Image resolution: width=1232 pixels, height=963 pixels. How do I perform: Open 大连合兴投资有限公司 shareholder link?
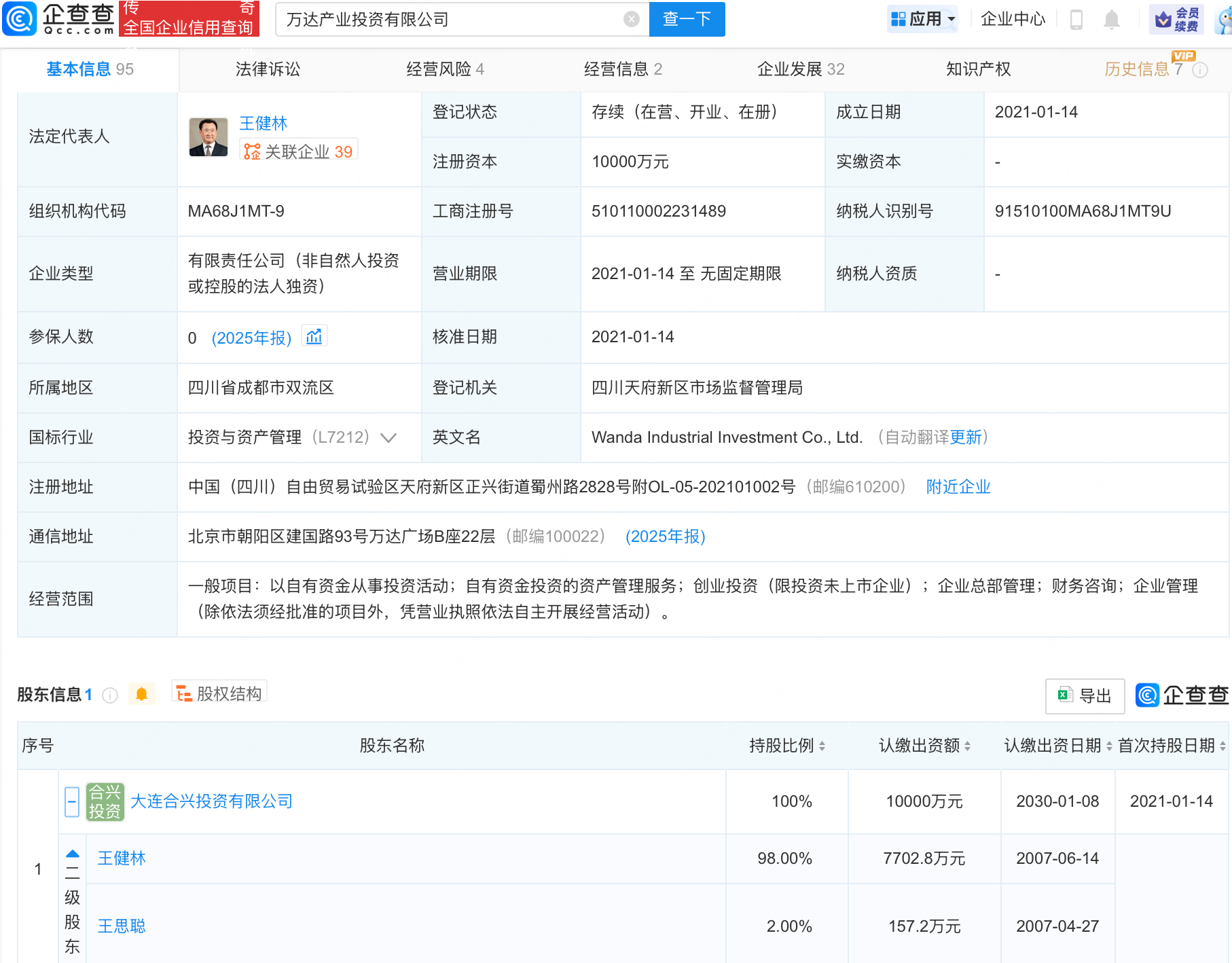tap(211, 801)
